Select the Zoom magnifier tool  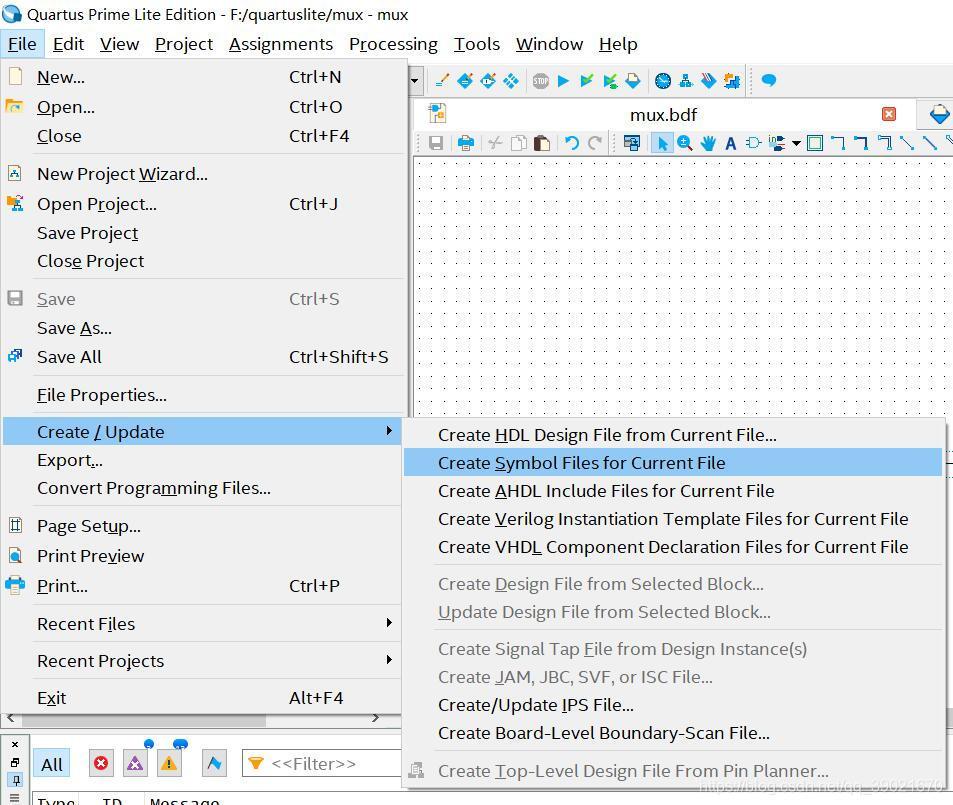(685, 143)
